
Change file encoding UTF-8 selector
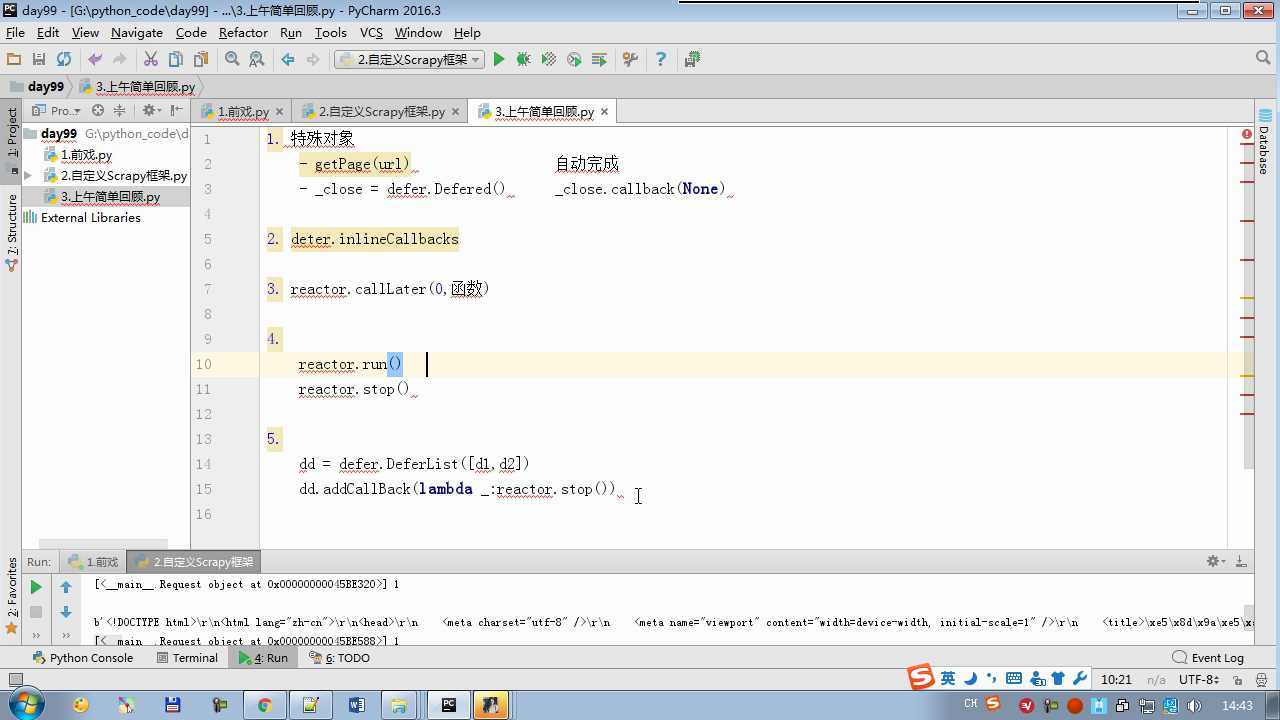click(x=1198, y=680)
